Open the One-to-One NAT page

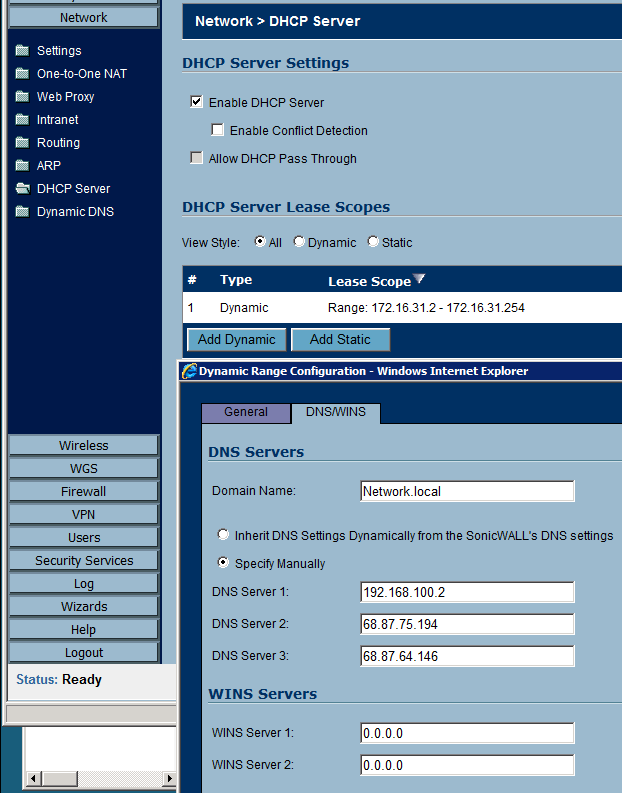(x=82, y=74)
